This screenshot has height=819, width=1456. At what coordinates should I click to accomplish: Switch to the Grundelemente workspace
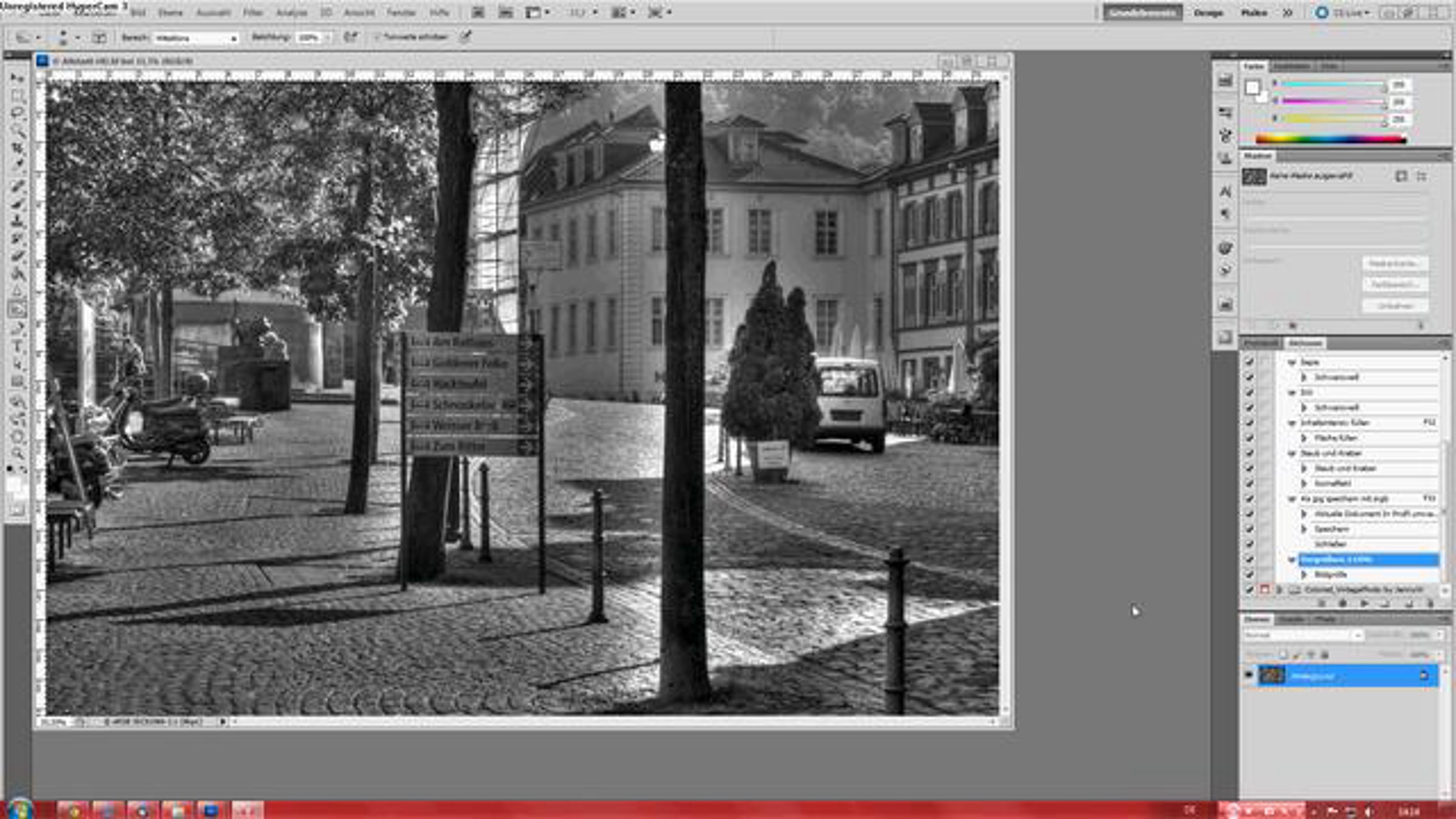point(1142,12)
